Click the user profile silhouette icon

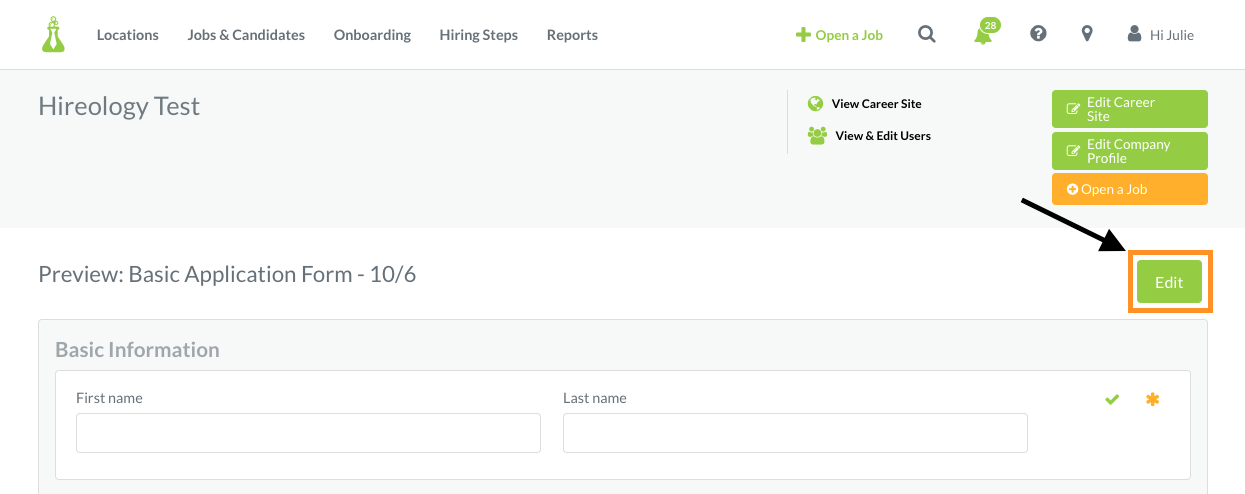tap(1134, 34)
